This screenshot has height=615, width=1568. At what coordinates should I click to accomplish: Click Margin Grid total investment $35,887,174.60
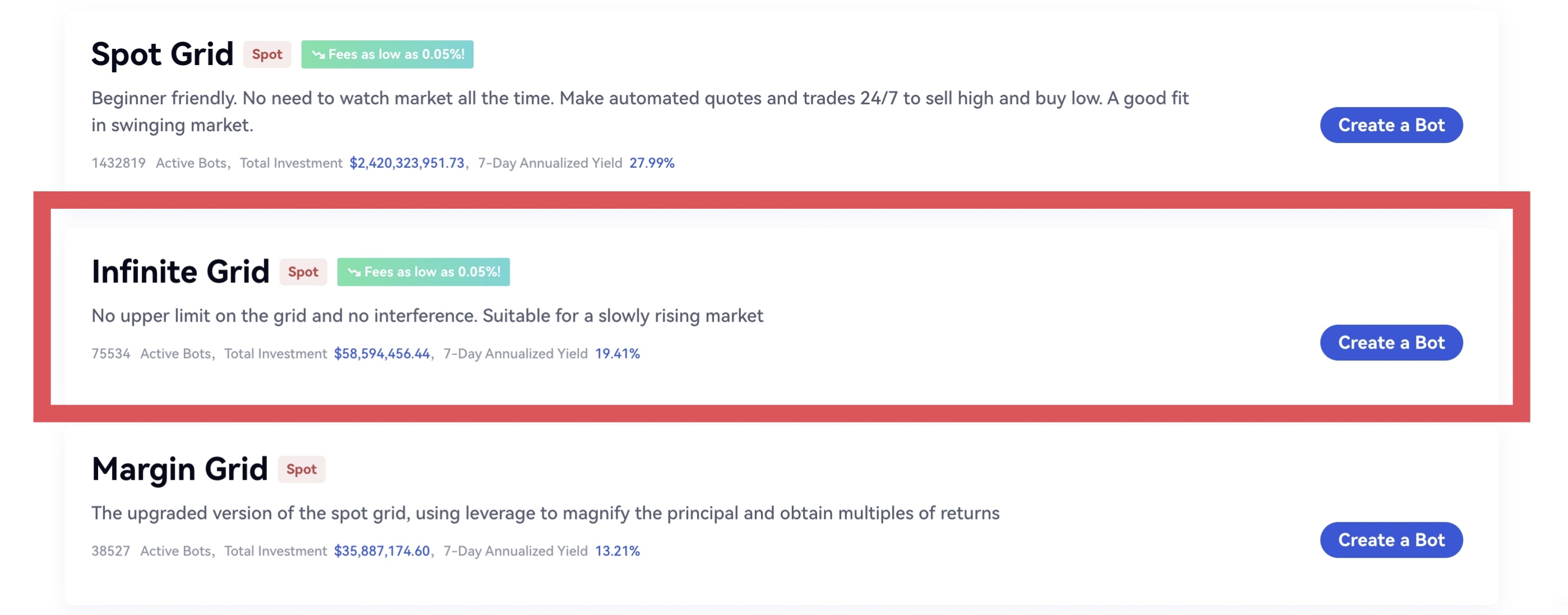[382, 551]
